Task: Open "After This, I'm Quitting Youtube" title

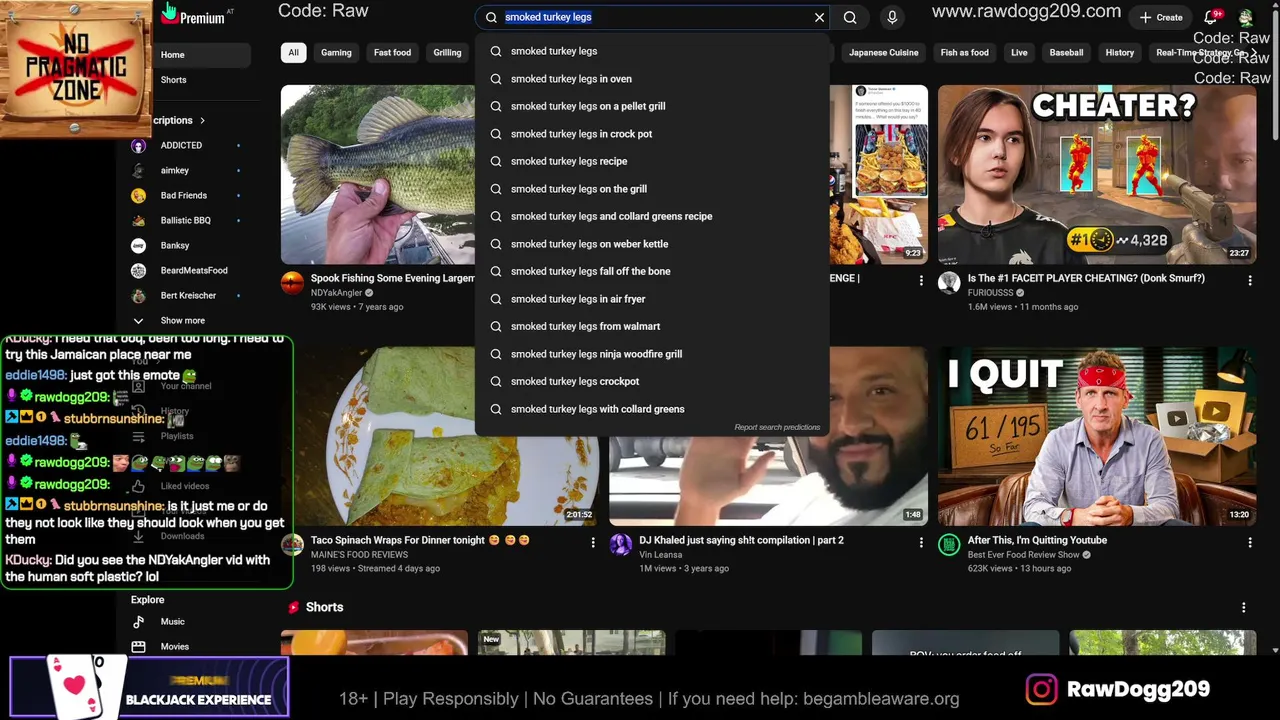Action: (x=1037, y=540)
